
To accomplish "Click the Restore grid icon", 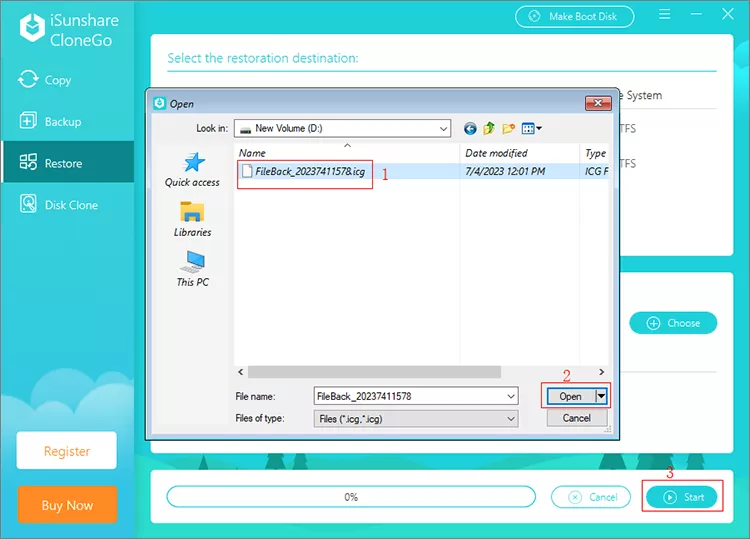I will (x=28, y=162).
